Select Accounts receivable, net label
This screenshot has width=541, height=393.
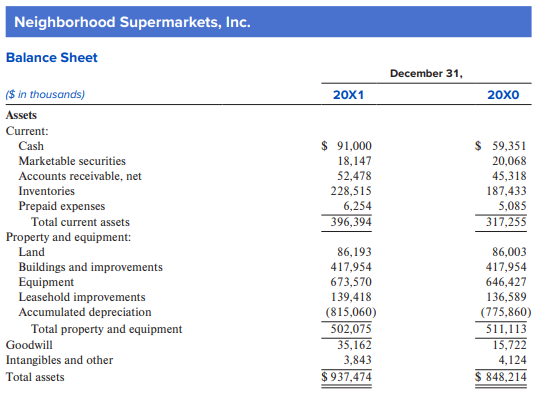pos(80,176)
